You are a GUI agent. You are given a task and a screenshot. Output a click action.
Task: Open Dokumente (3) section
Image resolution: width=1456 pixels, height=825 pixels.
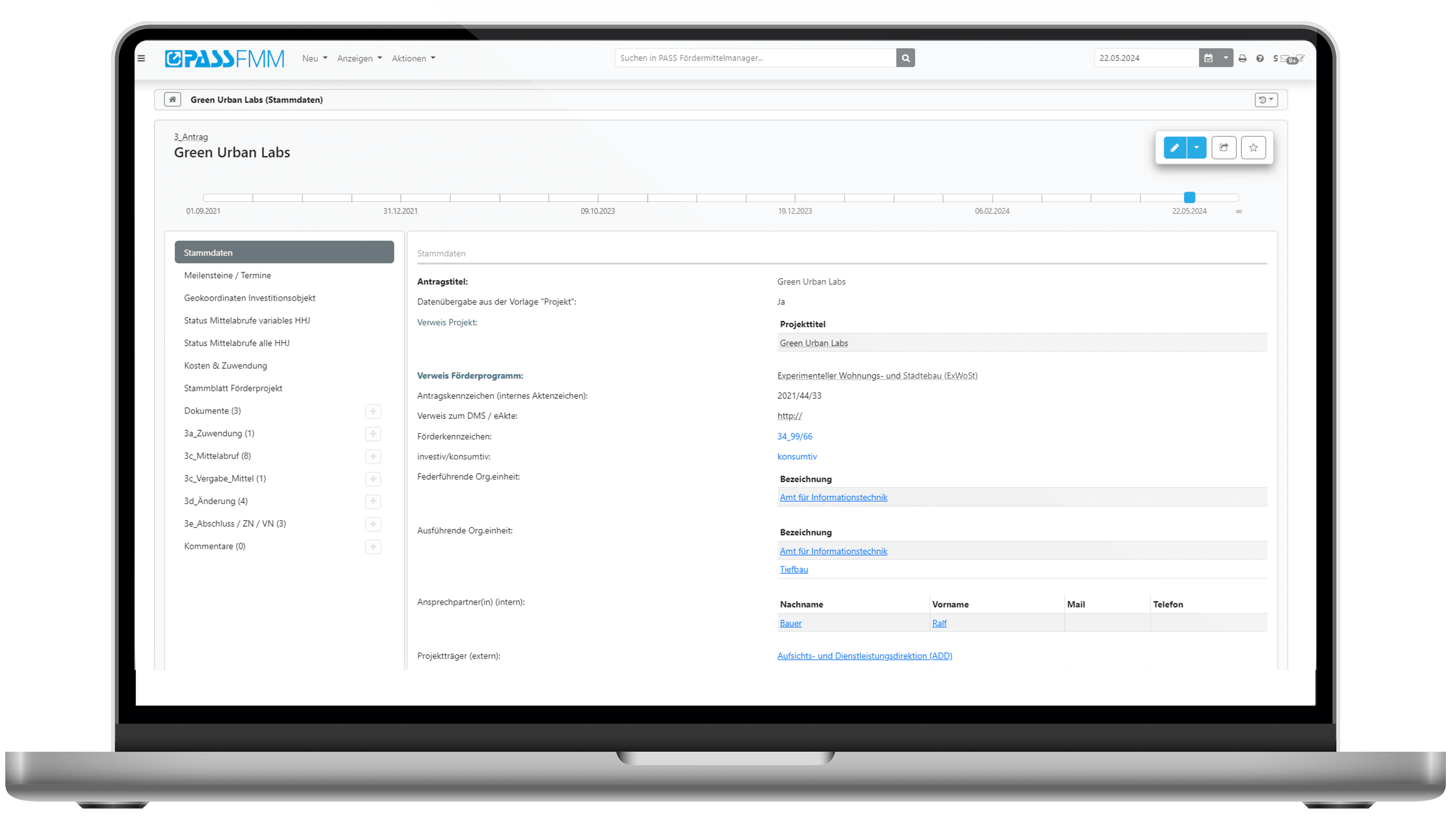[x=212, y=411]
